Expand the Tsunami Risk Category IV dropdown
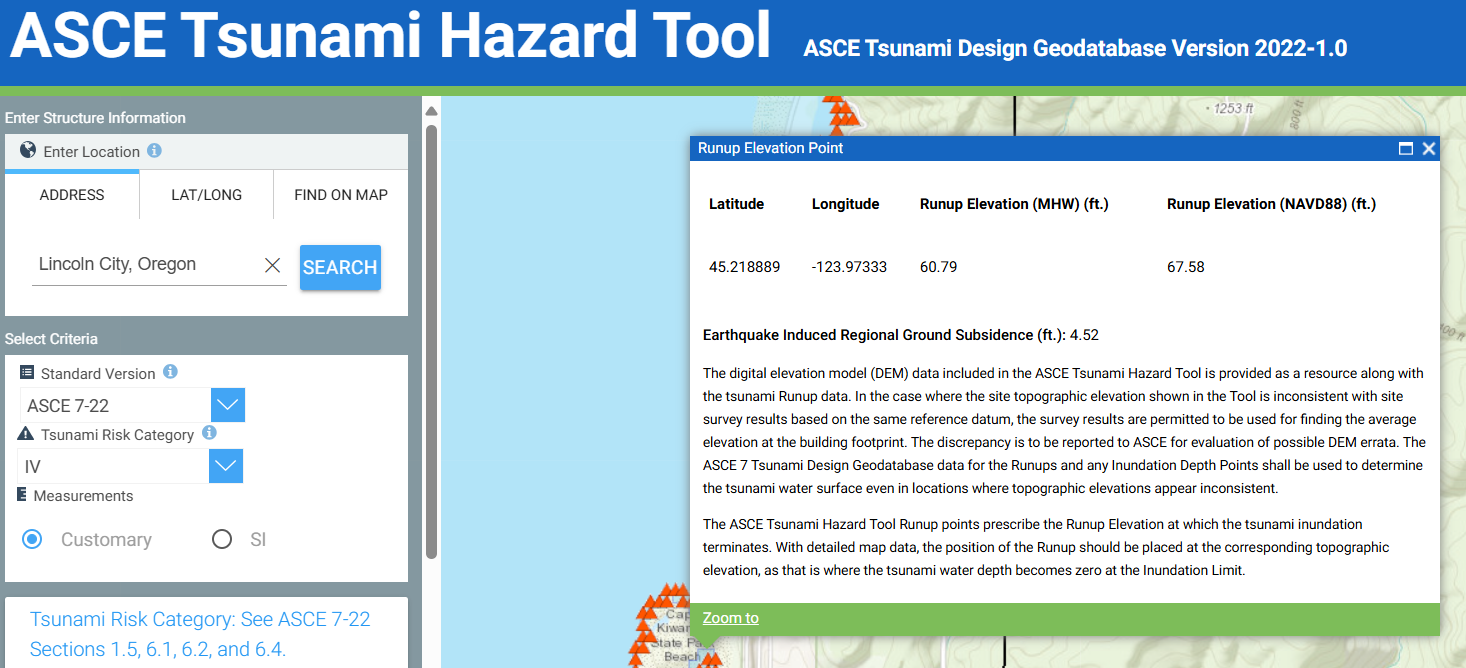 (226, 466)
